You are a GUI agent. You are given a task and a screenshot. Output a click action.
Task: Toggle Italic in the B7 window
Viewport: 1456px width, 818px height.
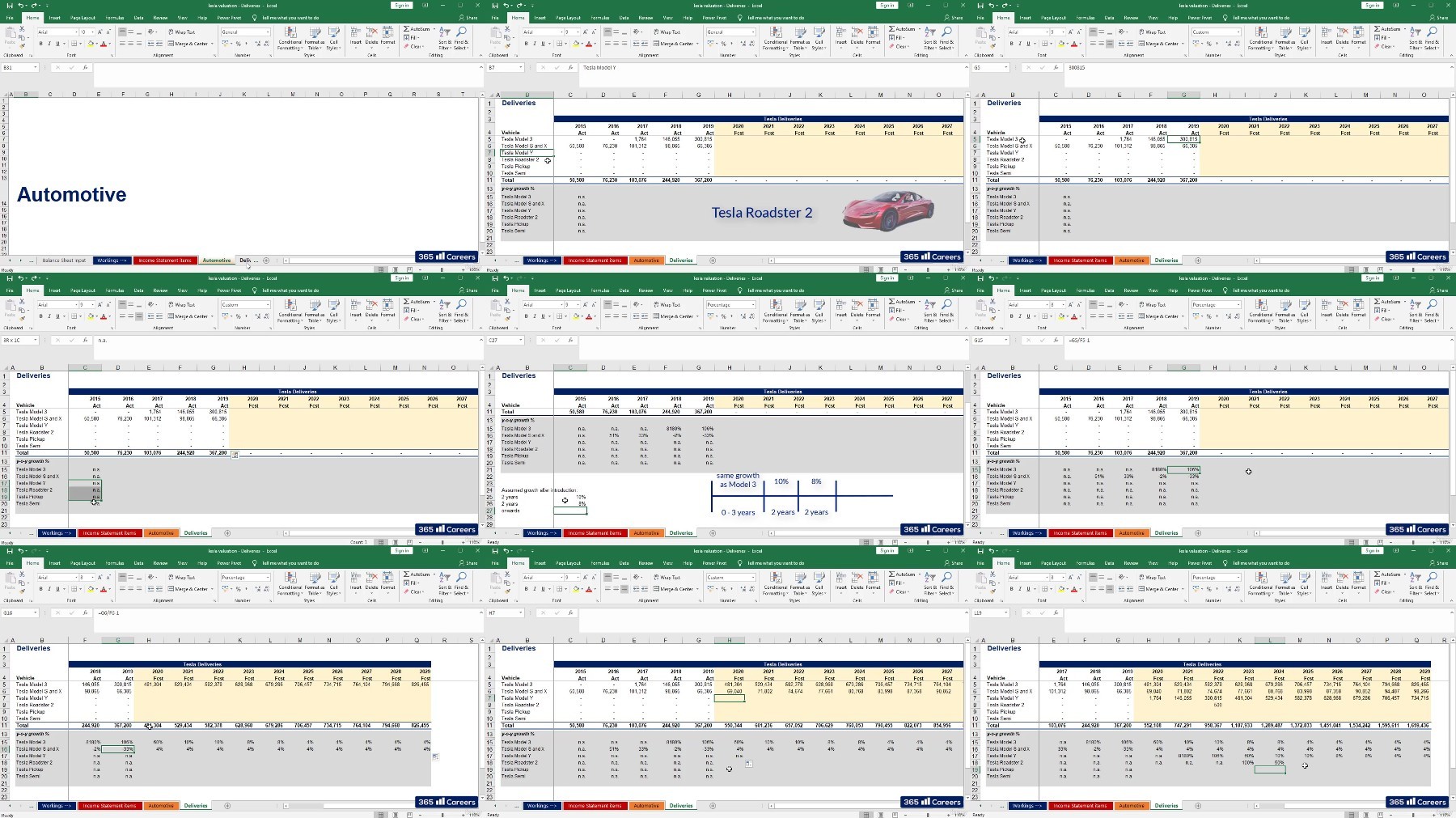[x=535, y=44]
